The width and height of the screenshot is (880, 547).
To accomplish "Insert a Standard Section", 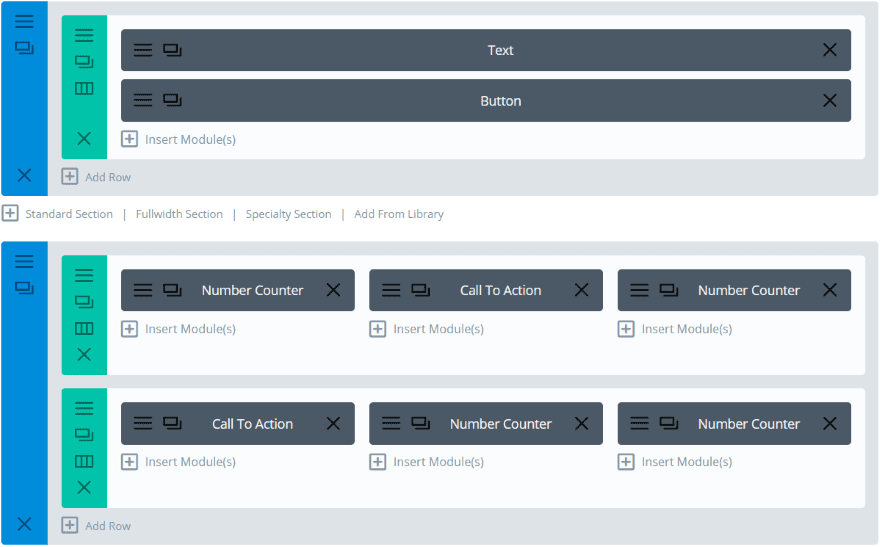I will [58, 214].
